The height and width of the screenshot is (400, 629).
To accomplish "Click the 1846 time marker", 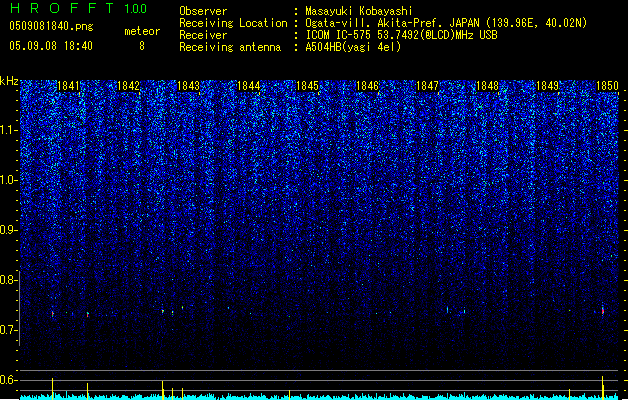I will click(x=367, y=86).
